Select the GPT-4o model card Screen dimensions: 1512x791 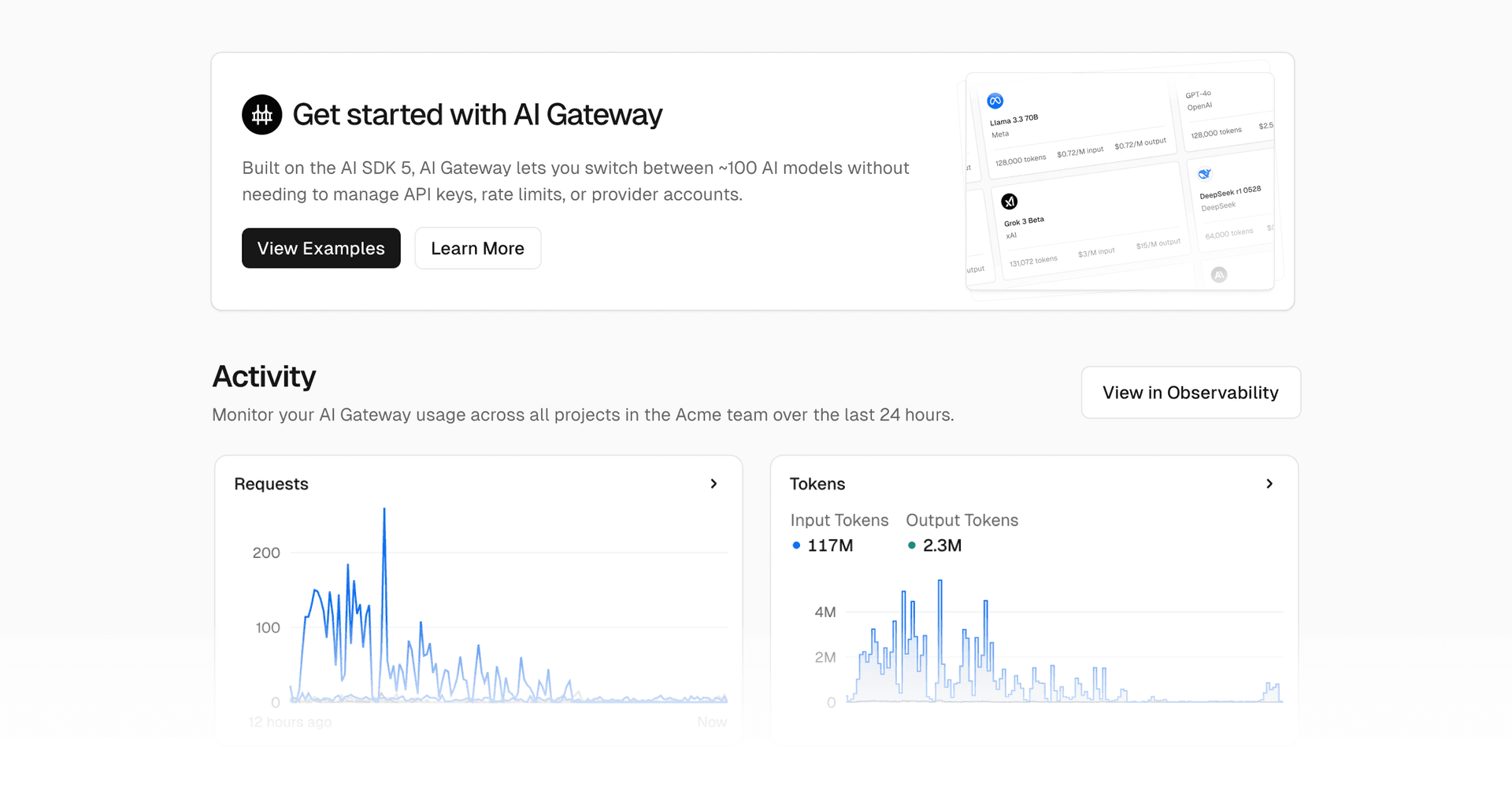(x=1225, y=112)
